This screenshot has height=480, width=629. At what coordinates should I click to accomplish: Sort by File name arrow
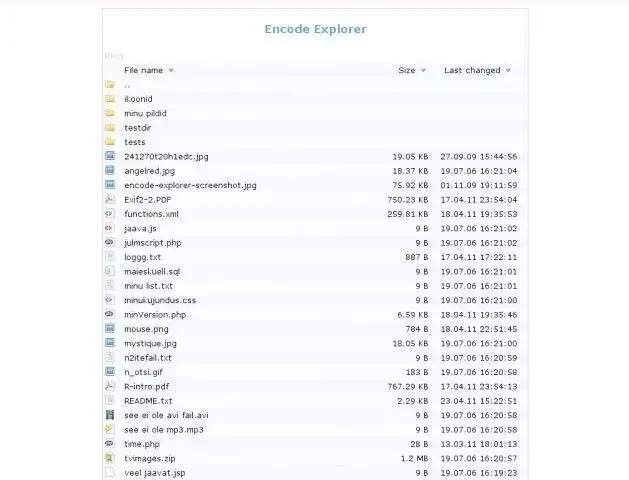[171, 70]
